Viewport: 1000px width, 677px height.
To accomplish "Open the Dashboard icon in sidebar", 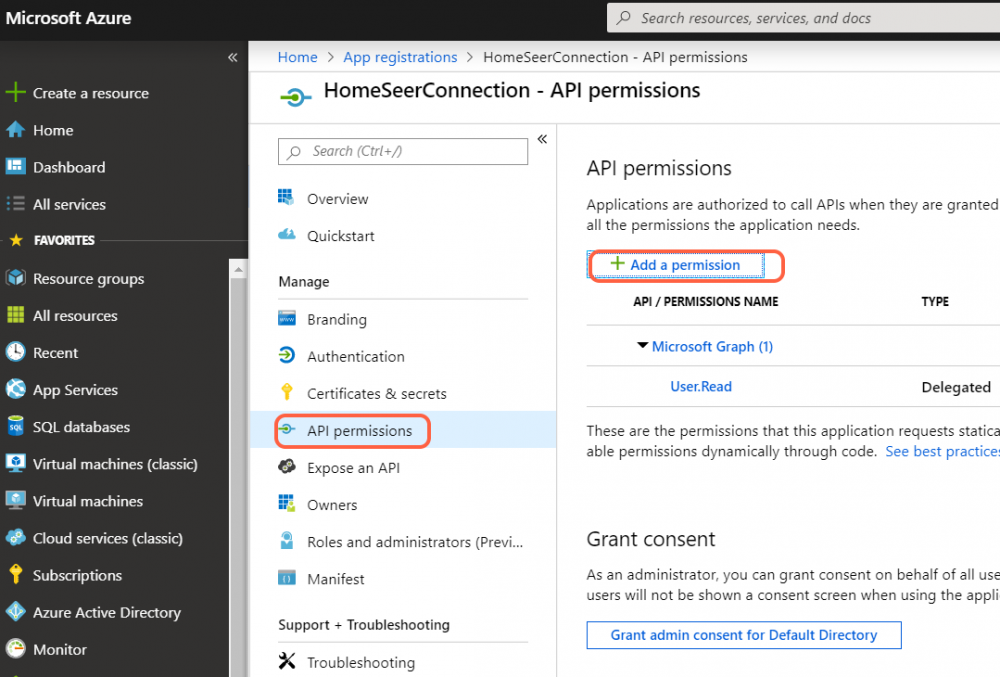I will pos(16,167).
